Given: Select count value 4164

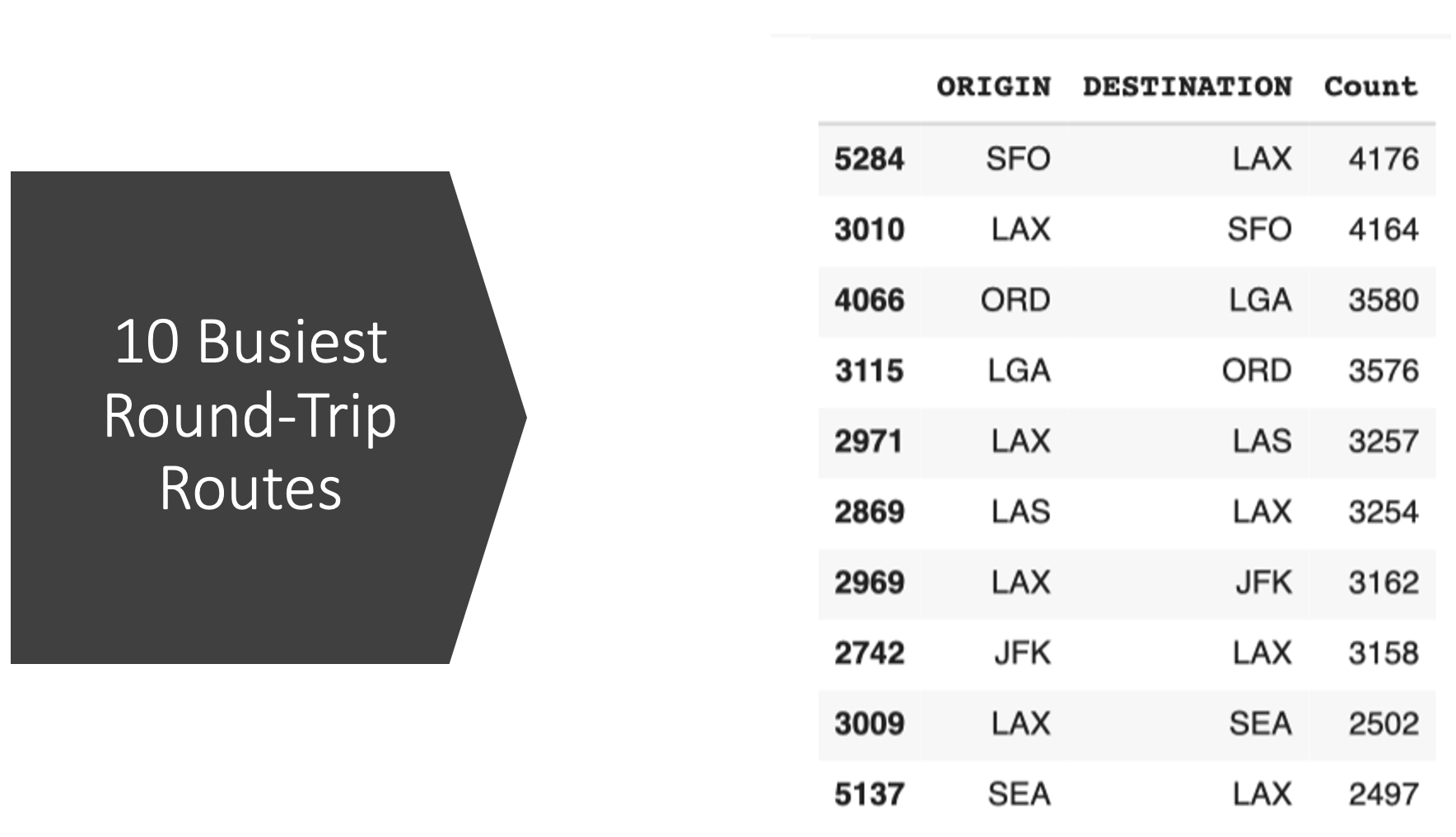Looking at the screenshot, I should [x=1383, y=230].
